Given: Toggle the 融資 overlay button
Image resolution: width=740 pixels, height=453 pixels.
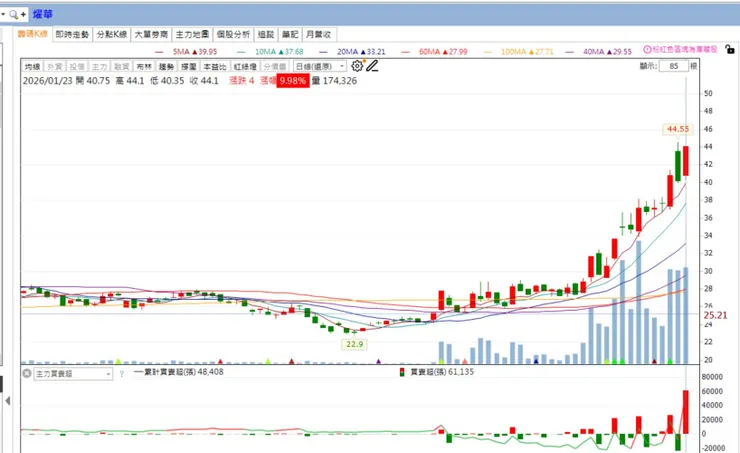Looking at the screenshot, I should point(121,67).
